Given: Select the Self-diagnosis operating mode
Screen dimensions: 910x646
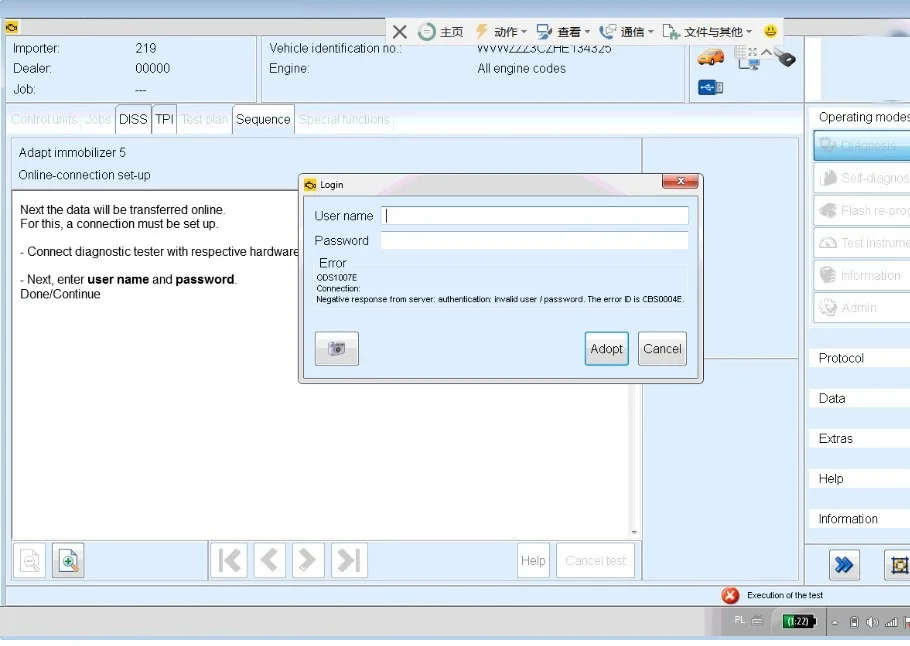Looking at the screenshot, I should pyautogui.click(x=861, y=178).
